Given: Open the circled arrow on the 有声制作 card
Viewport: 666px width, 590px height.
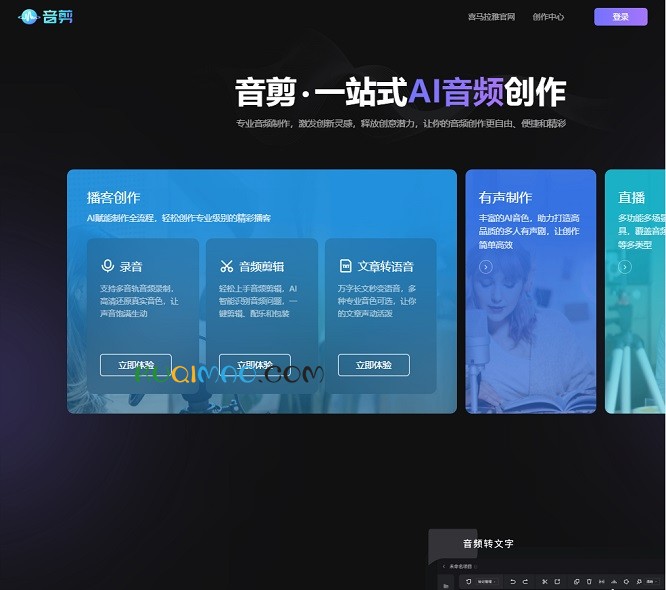Looking at the screenshot, I should point(486,267).
